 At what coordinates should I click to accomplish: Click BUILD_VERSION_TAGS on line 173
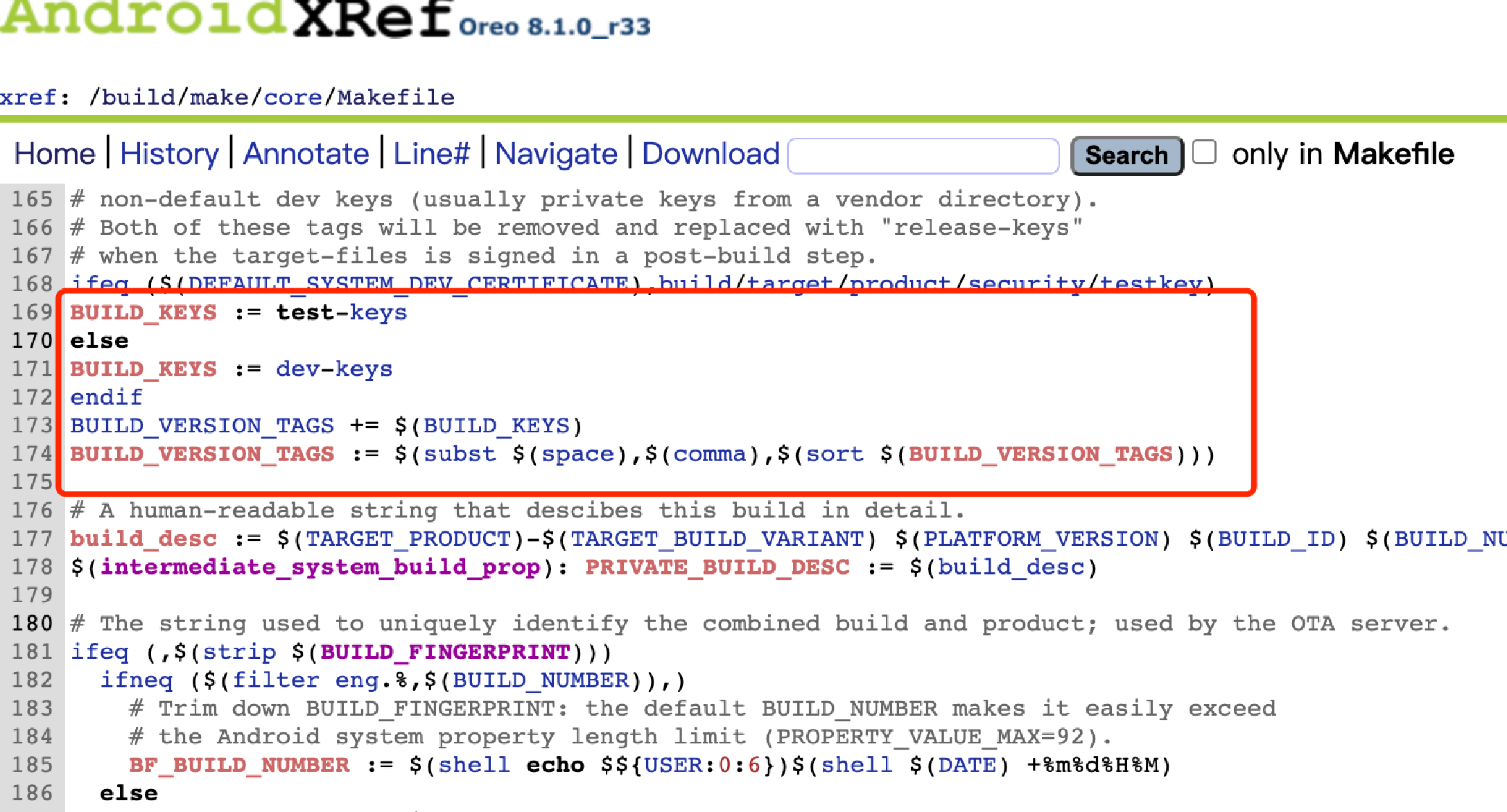[x=202, y=425]
